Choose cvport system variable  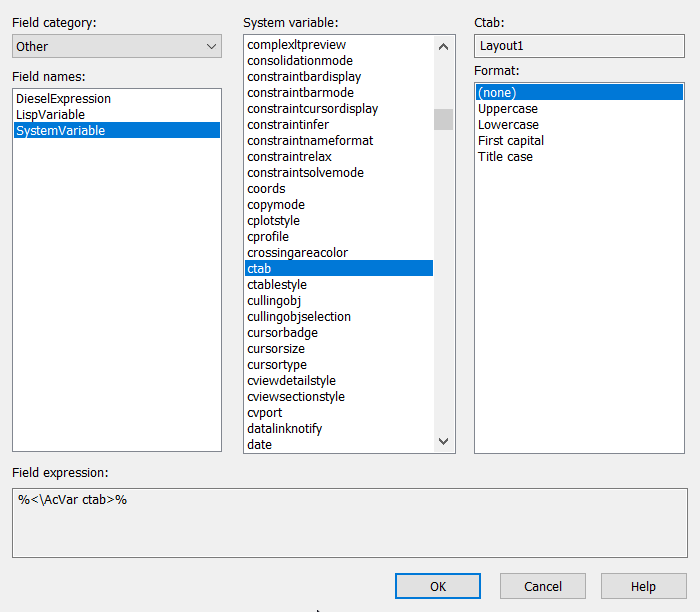pyautogui.click(x=339, y=412)
